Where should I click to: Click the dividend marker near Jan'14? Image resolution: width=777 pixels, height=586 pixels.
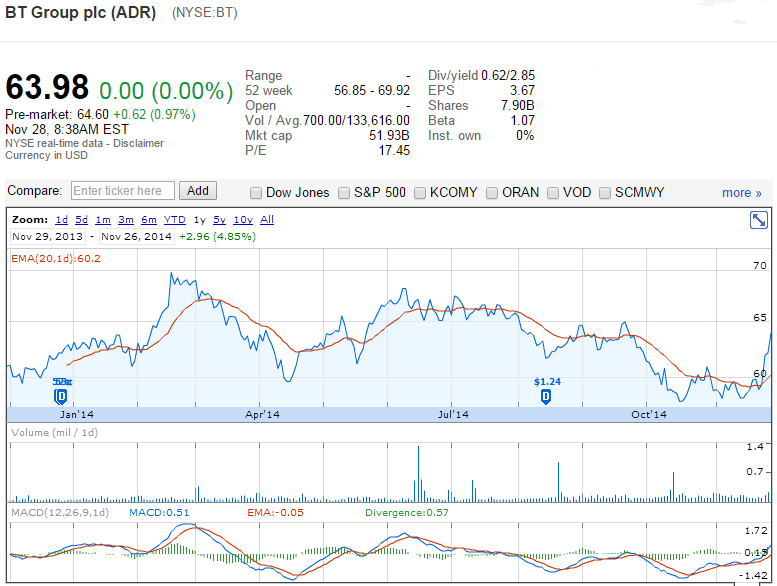tap(60, 396)
